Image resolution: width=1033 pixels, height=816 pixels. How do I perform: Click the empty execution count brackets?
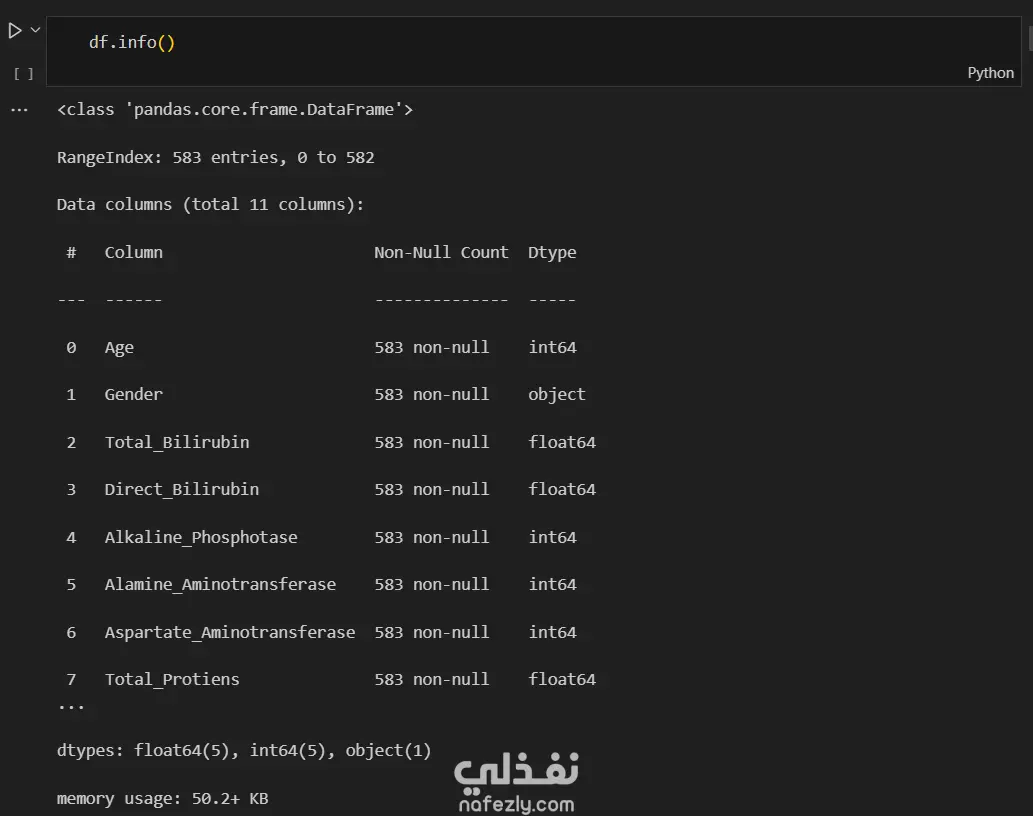pos(24,73)
